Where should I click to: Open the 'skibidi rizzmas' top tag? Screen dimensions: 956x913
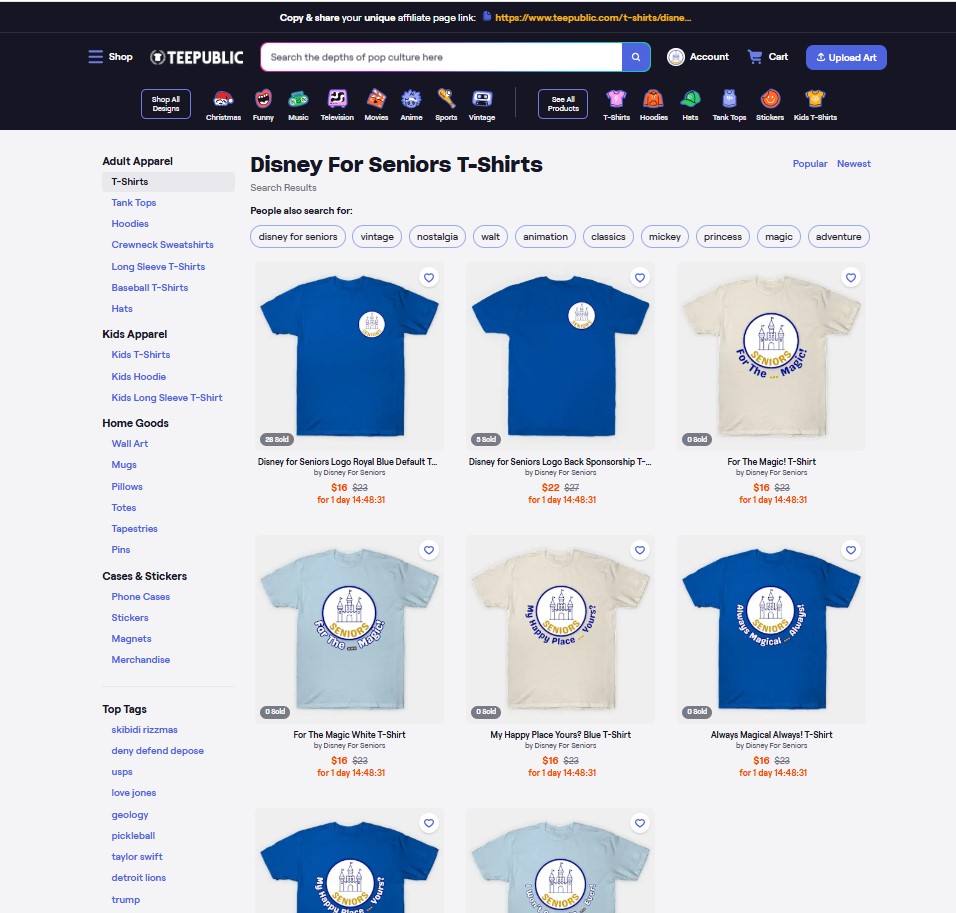pos(144,729)
